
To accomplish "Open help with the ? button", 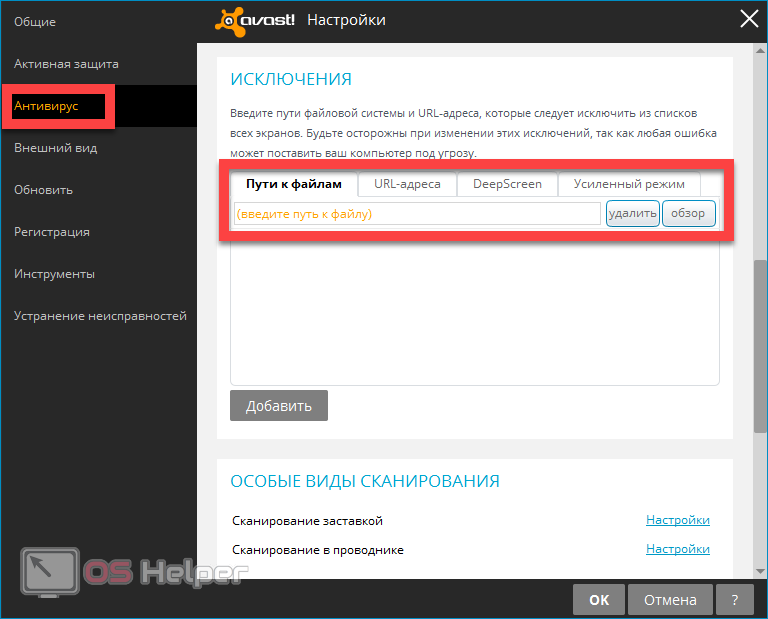I will point(735,600).
